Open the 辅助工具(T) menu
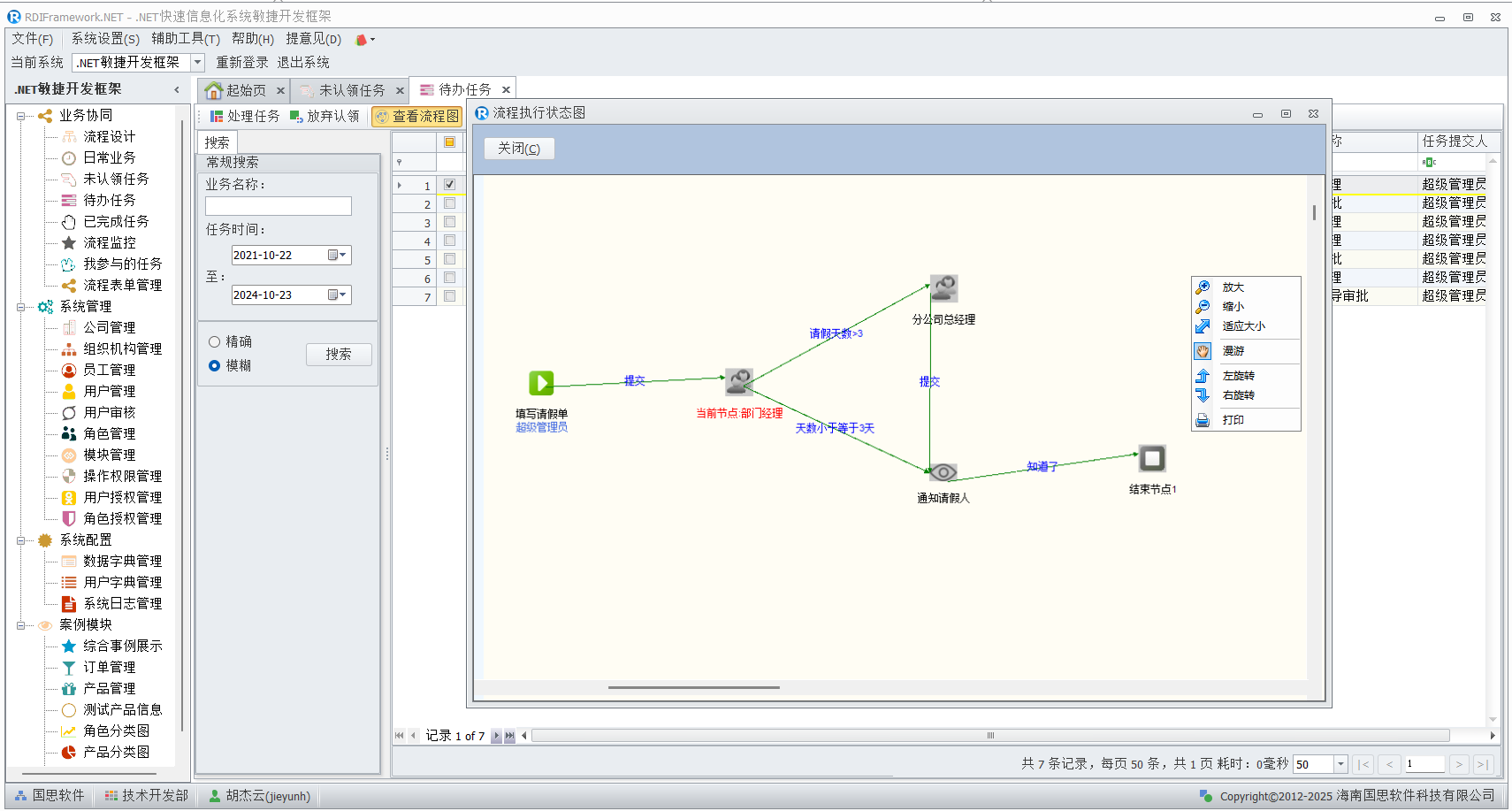The image size is (1512, 811). pos(185,39)
